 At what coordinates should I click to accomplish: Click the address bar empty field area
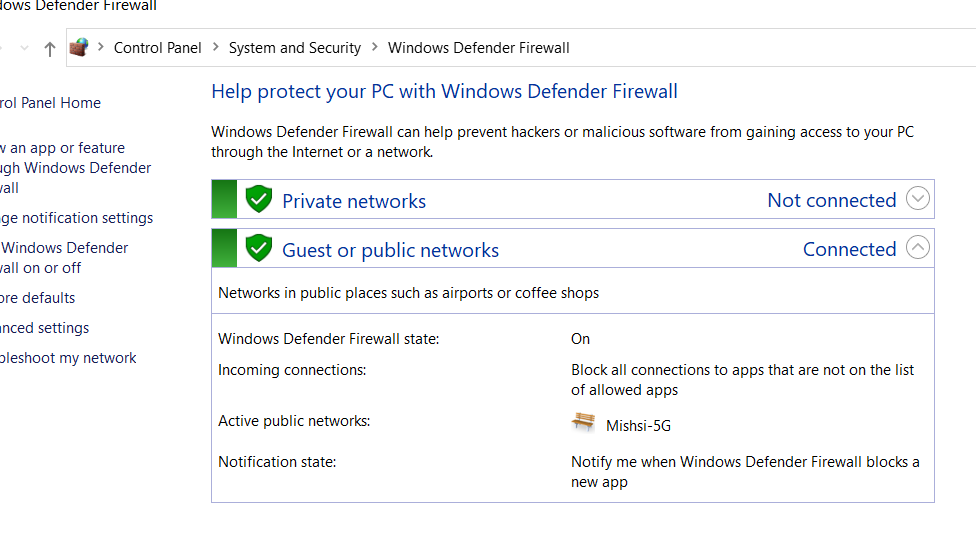(772, 48)
